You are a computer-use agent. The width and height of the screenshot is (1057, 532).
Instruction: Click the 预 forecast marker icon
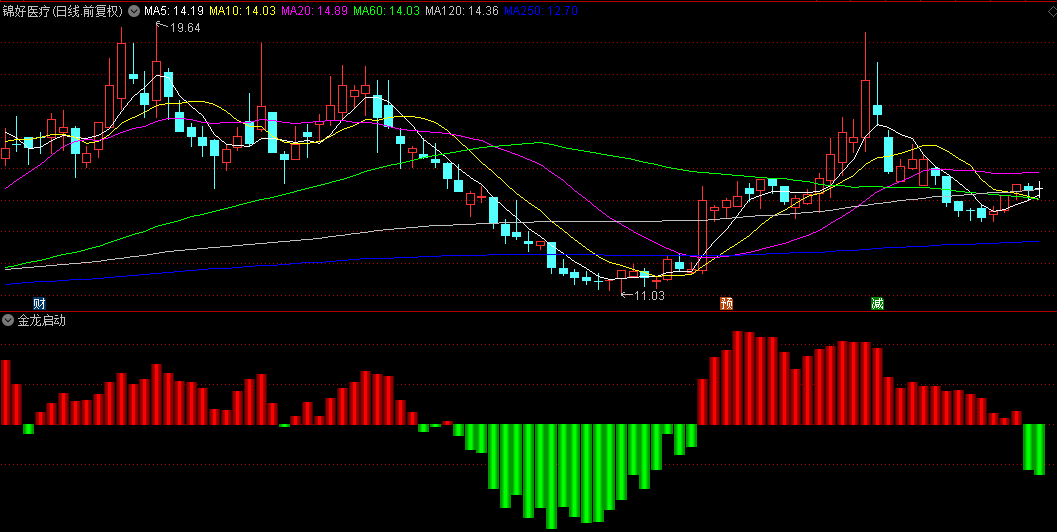tap(727, 303)
